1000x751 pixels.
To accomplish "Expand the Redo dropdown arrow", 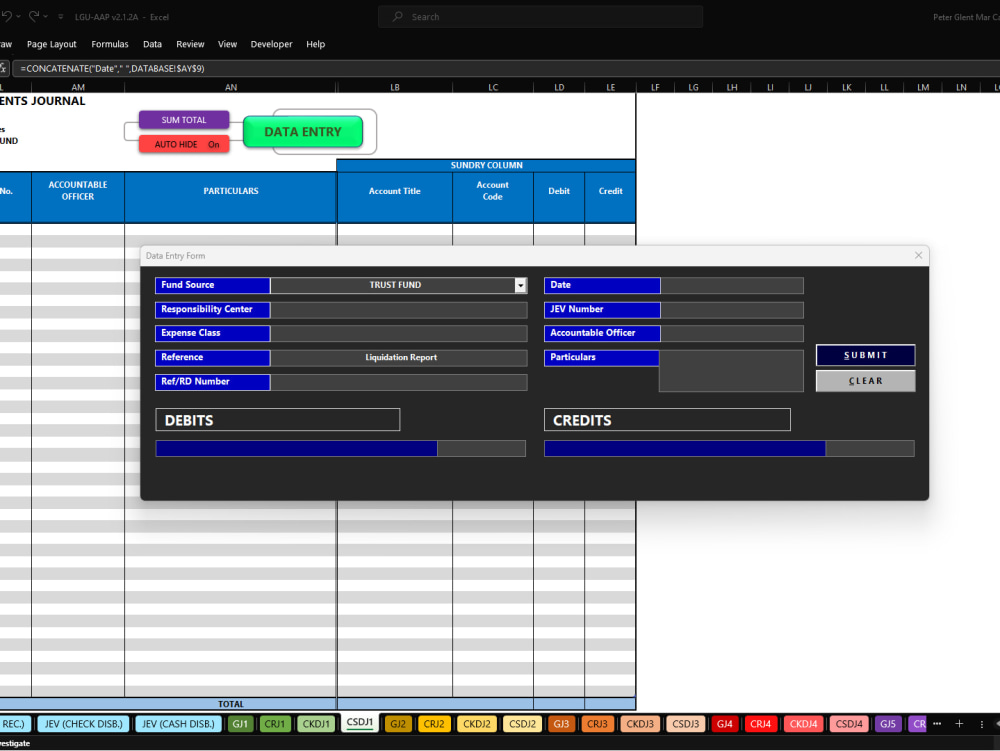I will (x=44, y=16).
